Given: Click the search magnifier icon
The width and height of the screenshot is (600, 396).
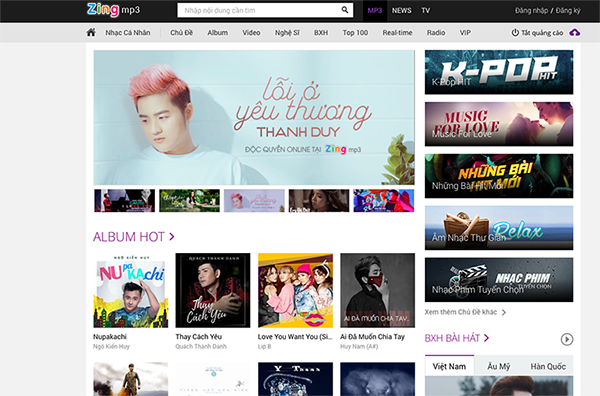Looking at the screenshot, I should (345, 10).
